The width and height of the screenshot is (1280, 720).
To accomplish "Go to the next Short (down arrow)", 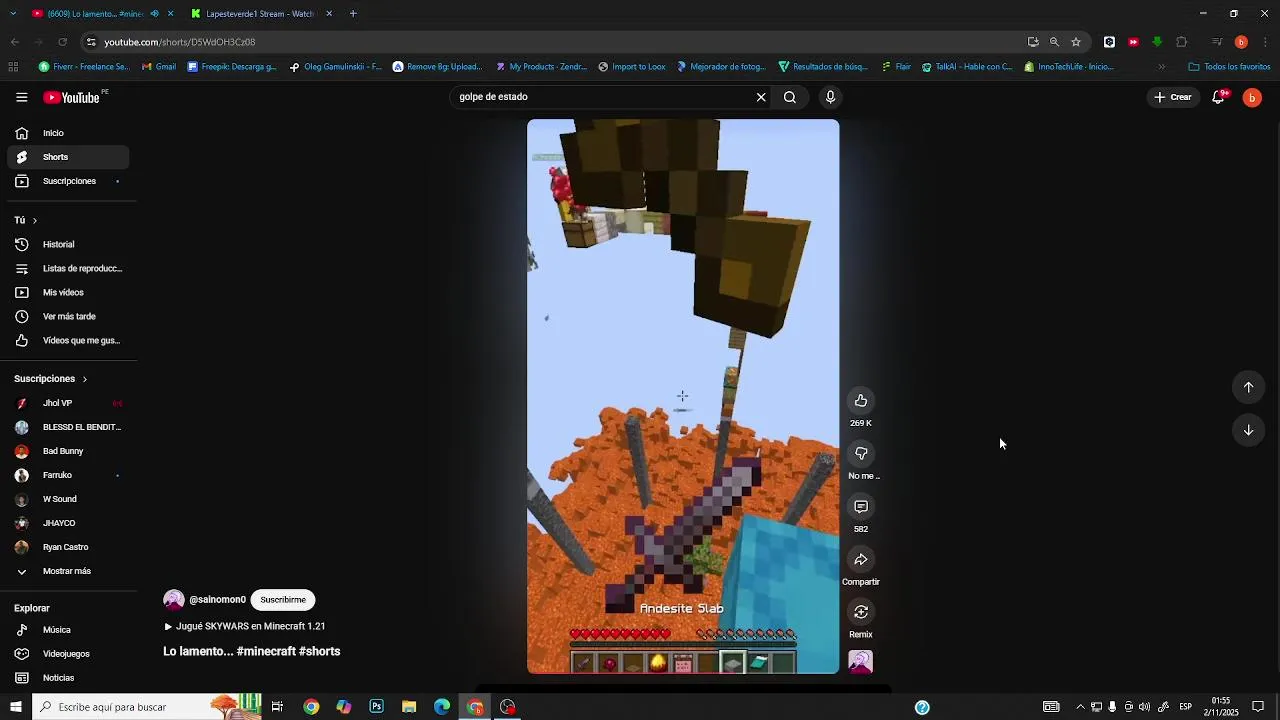I will (1248, 430).
